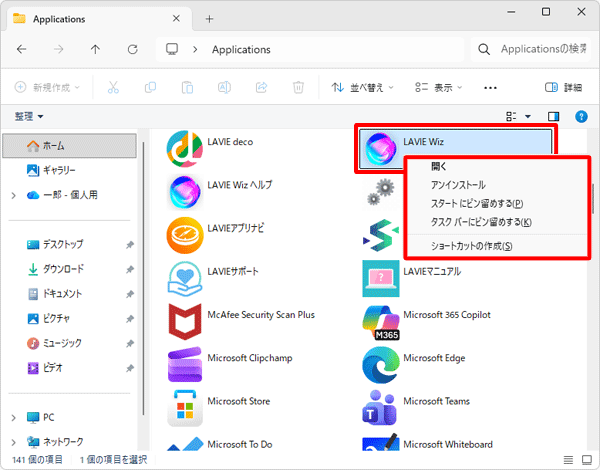Screen dimensions: 600x470
Task: Switch to details view in status bar
Action: click(x=568, y=459)
